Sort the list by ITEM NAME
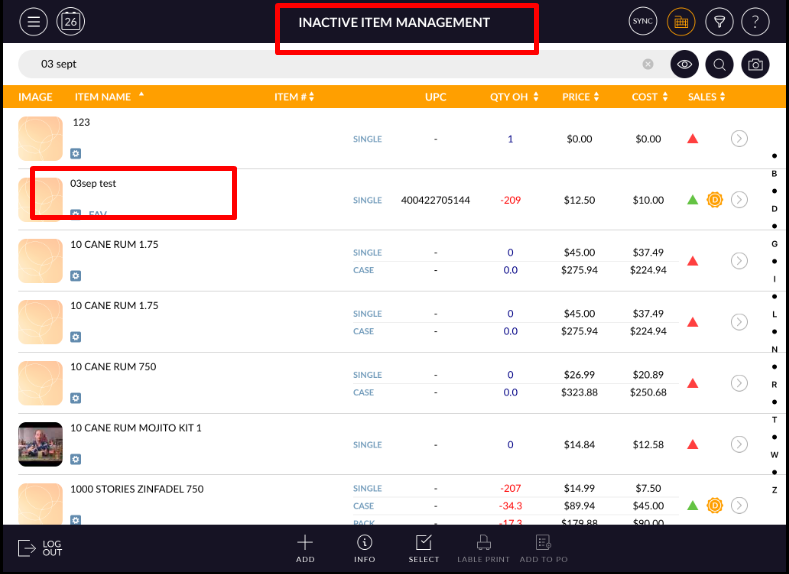Viewport: 789px width, 574px height. [x=108, y=97]
